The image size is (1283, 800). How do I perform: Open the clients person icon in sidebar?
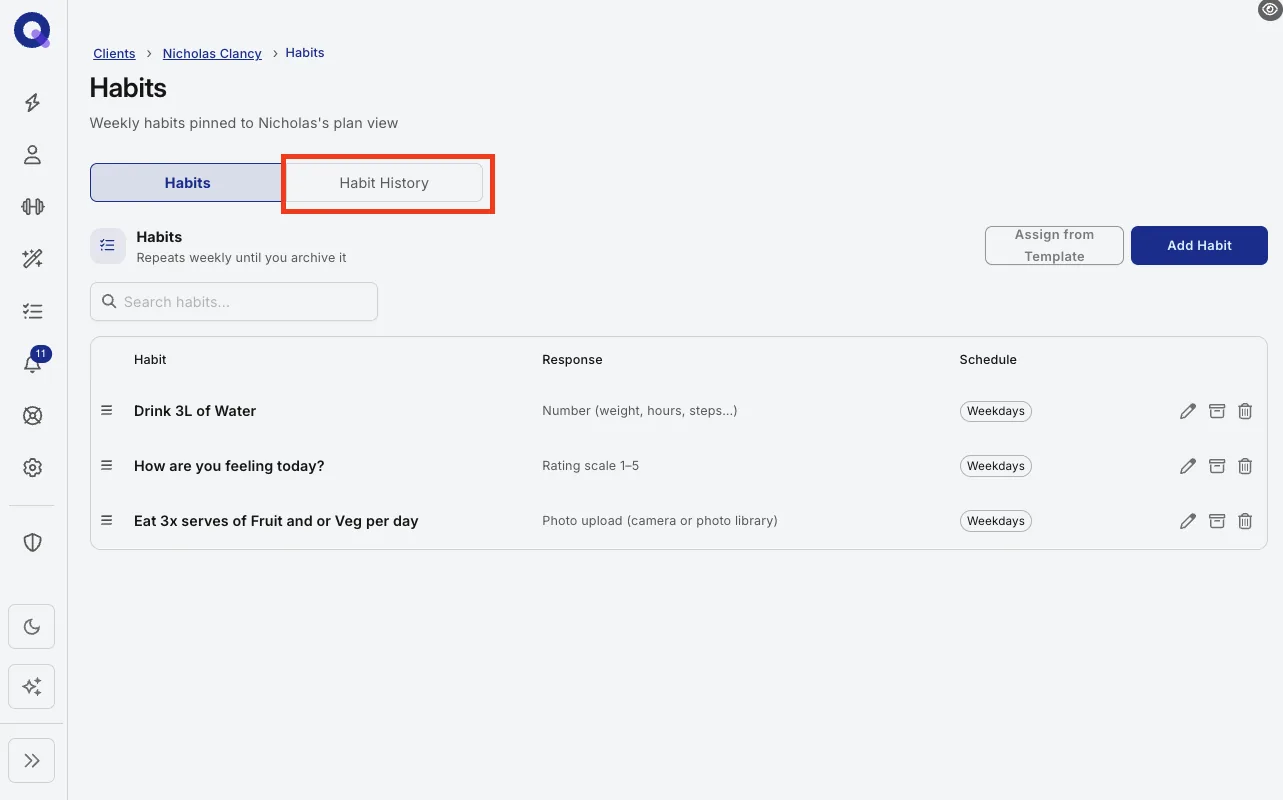pos(32,154)
